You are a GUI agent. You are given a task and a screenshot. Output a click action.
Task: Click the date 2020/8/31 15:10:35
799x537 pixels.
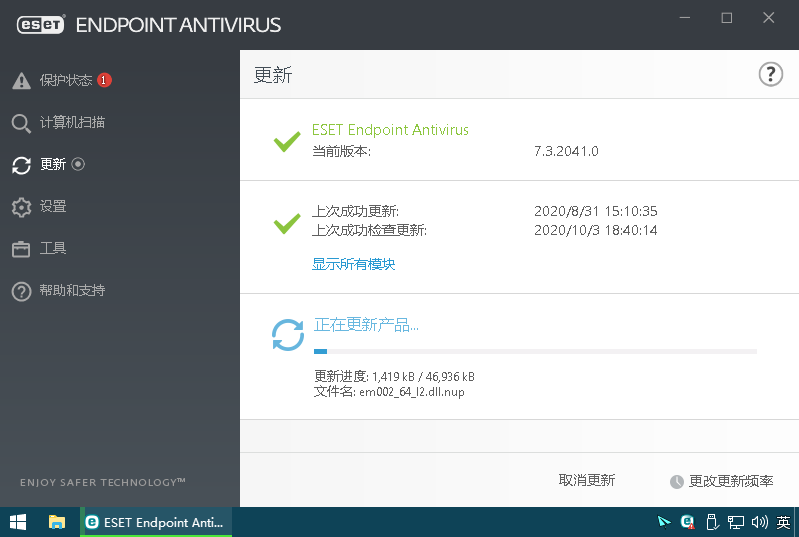(596, 211)
